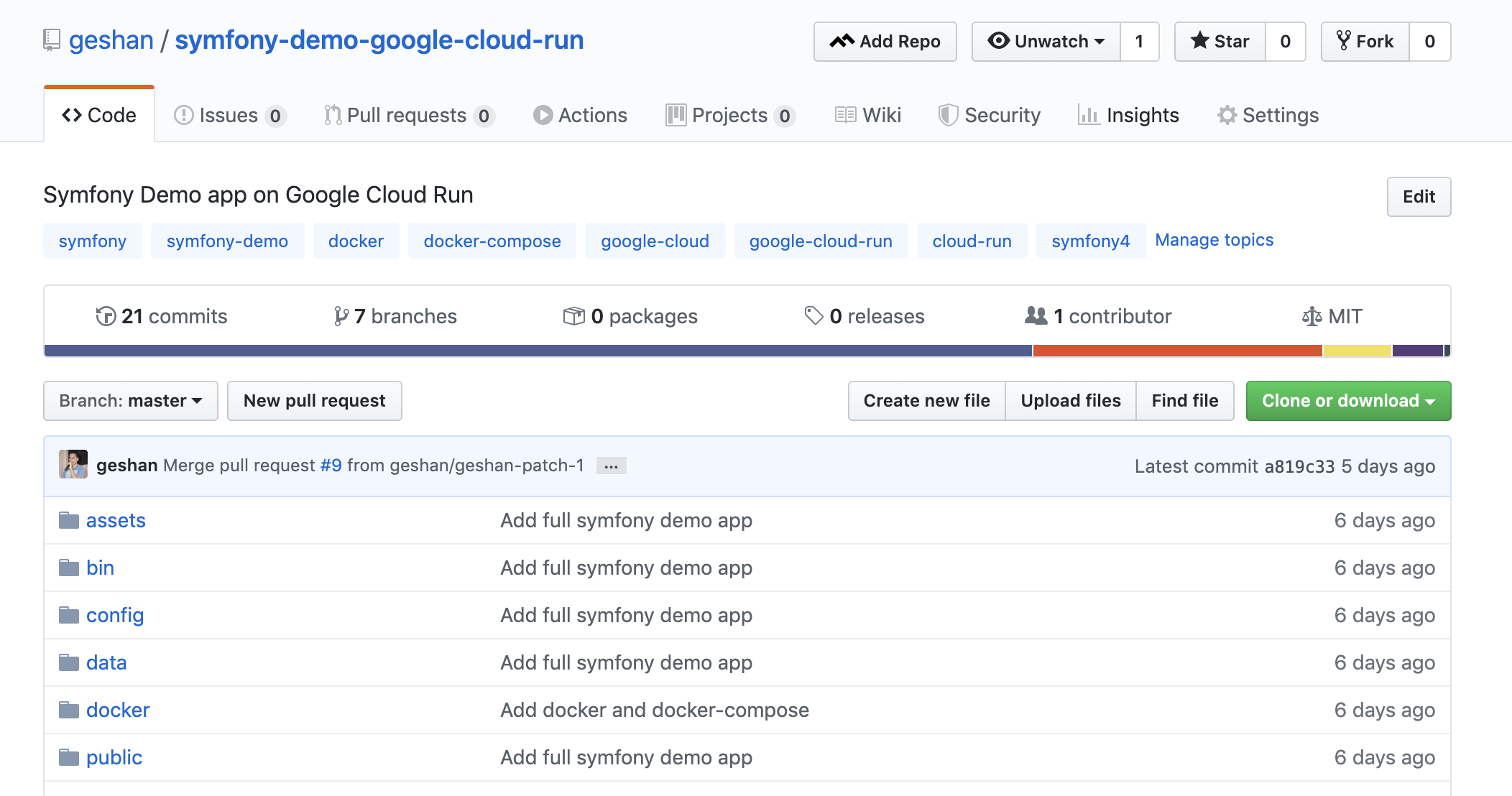
Task: Open the assets folder icon
Action: [69, 520]
